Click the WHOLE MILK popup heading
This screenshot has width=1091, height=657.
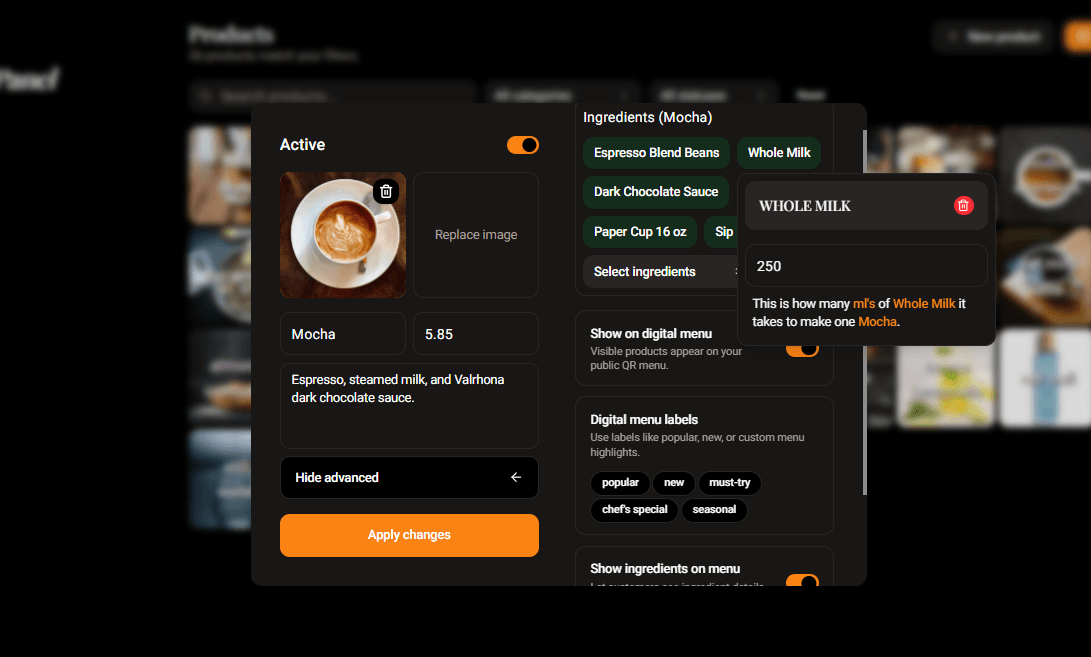[x=804, y=206]
